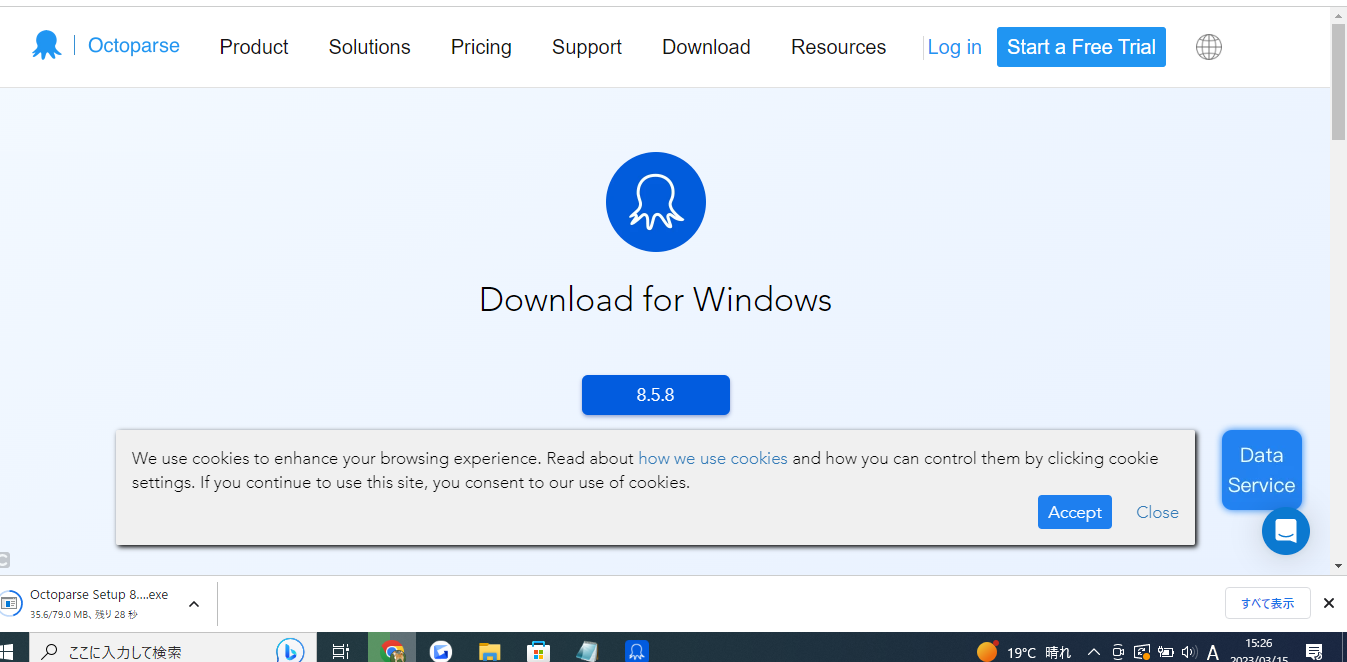Open the chat support bubble
The width and height of the screenshot is (1347, 662).
click(x=1286, y=531)
